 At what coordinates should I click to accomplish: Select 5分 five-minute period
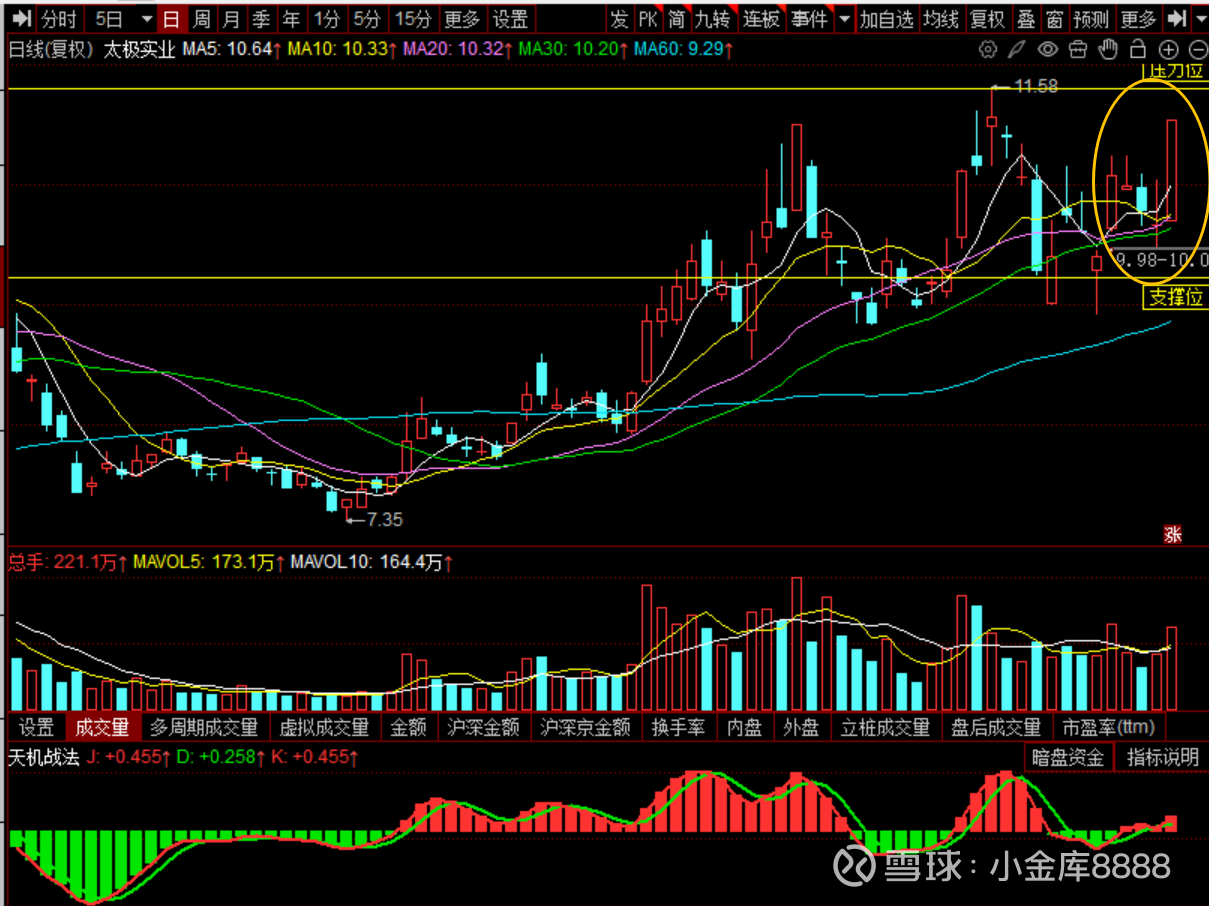(367, 19)
